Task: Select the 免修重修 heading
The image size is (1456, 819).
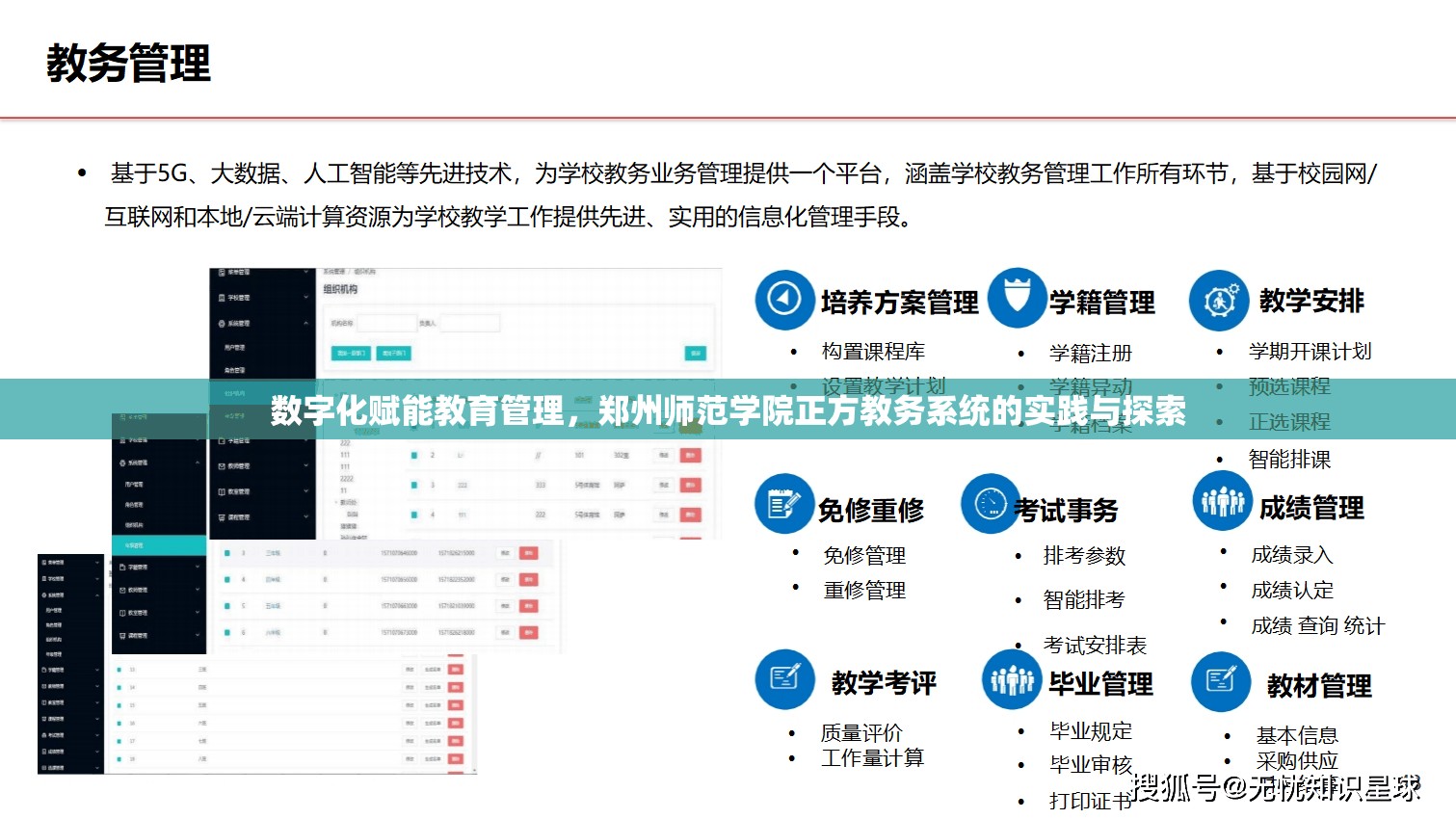Action: (871, 510)
